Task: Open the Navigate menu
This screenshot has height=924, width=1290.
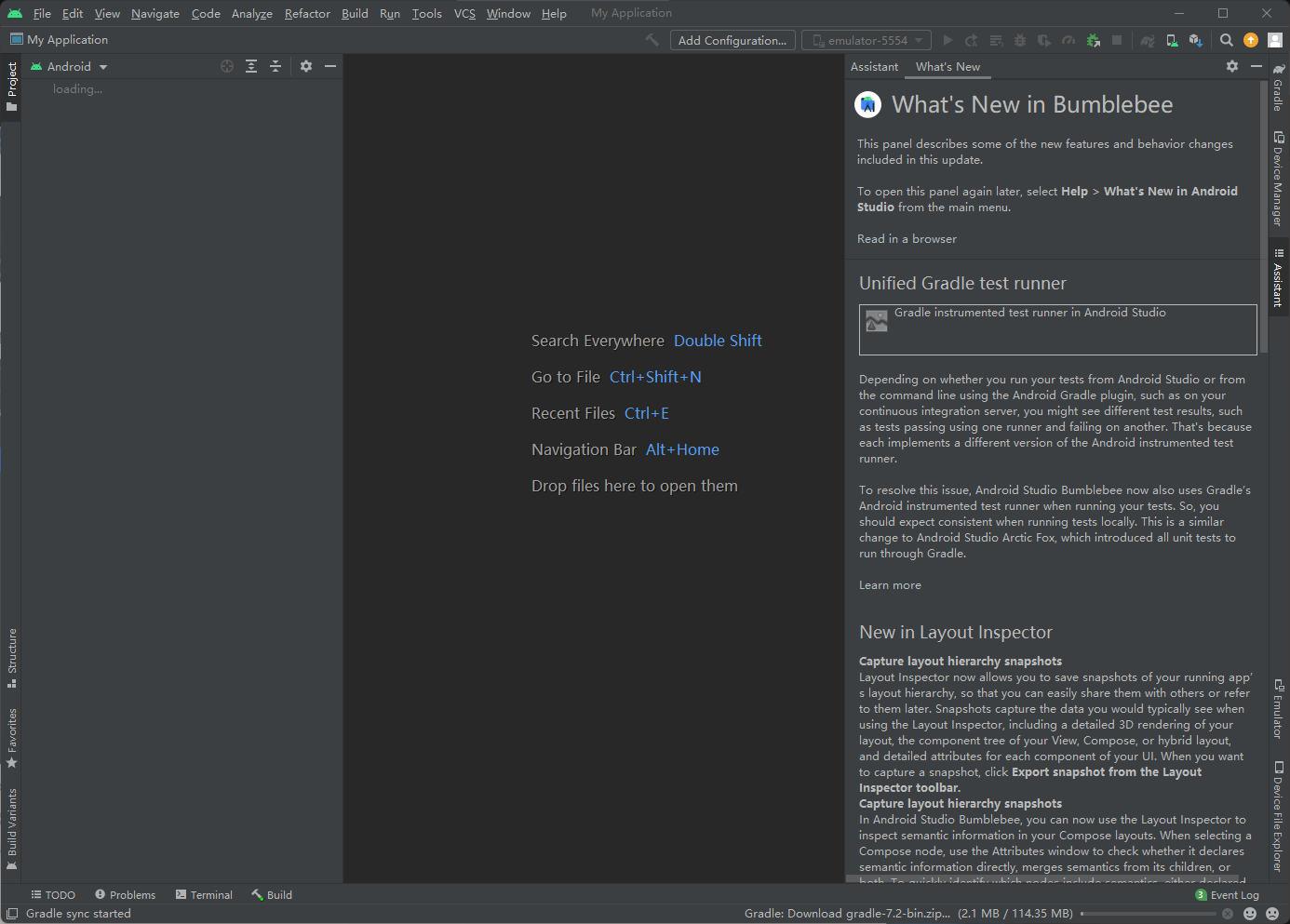Action: (155, 13)
